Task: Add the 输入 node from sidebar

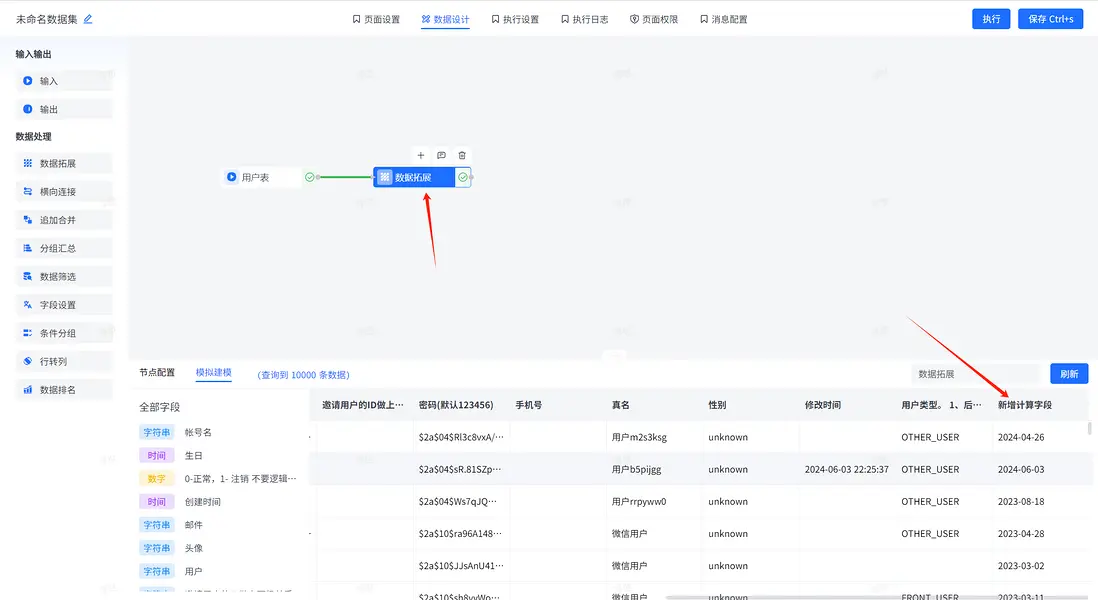Action: click(x=64, y=81)
